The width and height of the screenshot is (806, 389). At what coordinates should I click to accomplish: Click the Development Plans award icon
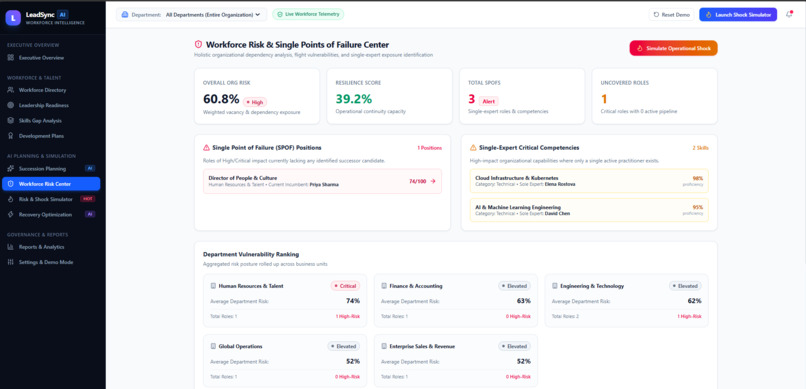coord(11,136)
